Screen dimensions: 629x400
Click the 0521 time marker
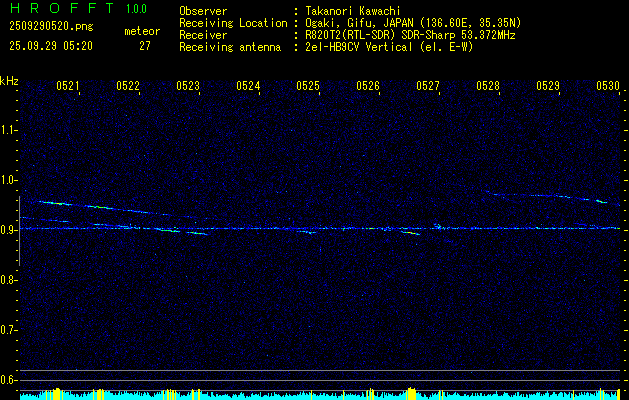pyautogui.click(x=68, y=86)
